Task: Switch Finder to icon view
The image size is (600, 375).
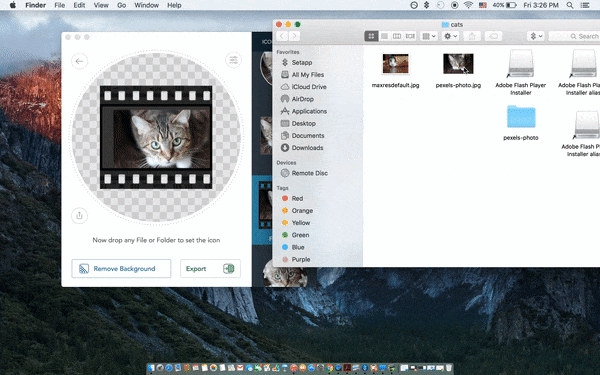Action: (371, 36)
